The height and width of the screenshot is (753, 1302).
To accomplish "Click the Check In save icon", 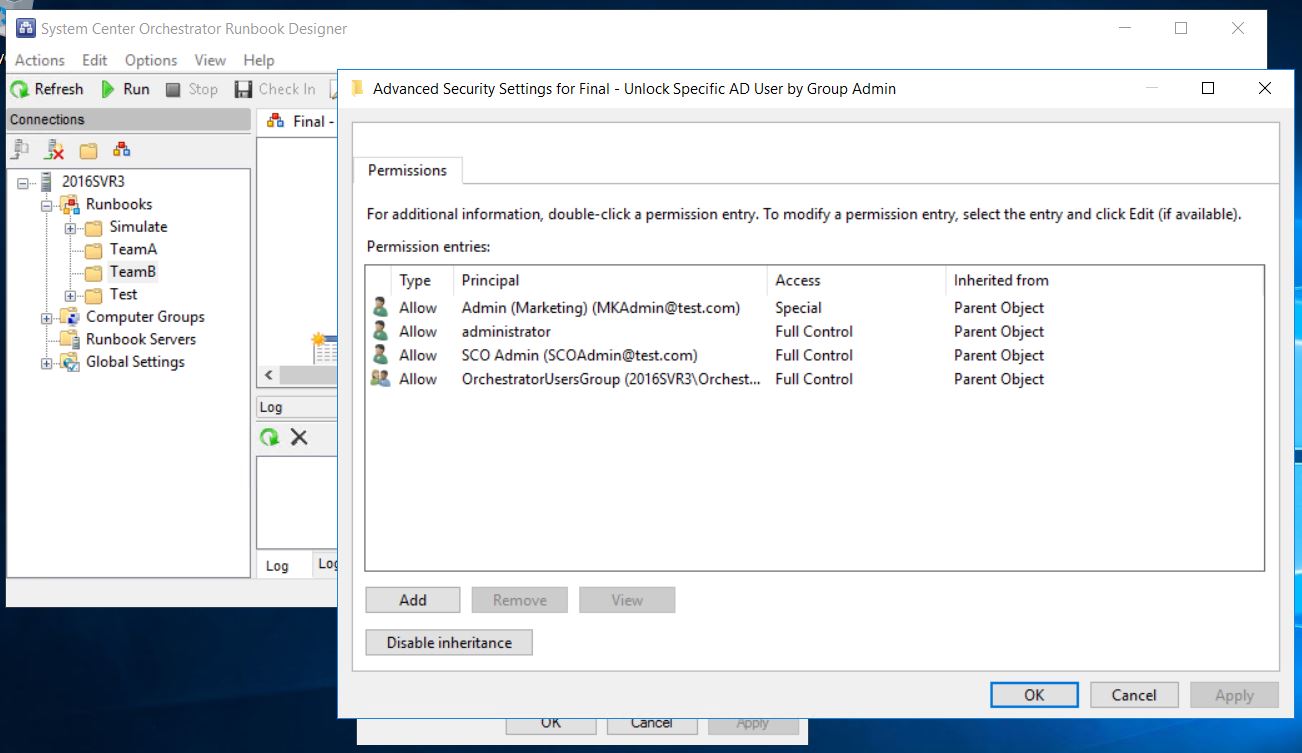I will click(243, 90).
